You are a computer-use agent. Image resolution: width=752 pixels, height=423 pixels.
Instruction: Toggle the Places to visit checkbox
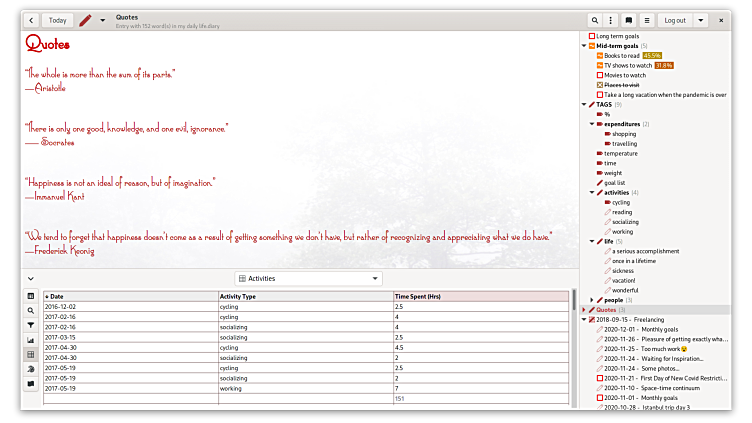(x=600, y=85)
